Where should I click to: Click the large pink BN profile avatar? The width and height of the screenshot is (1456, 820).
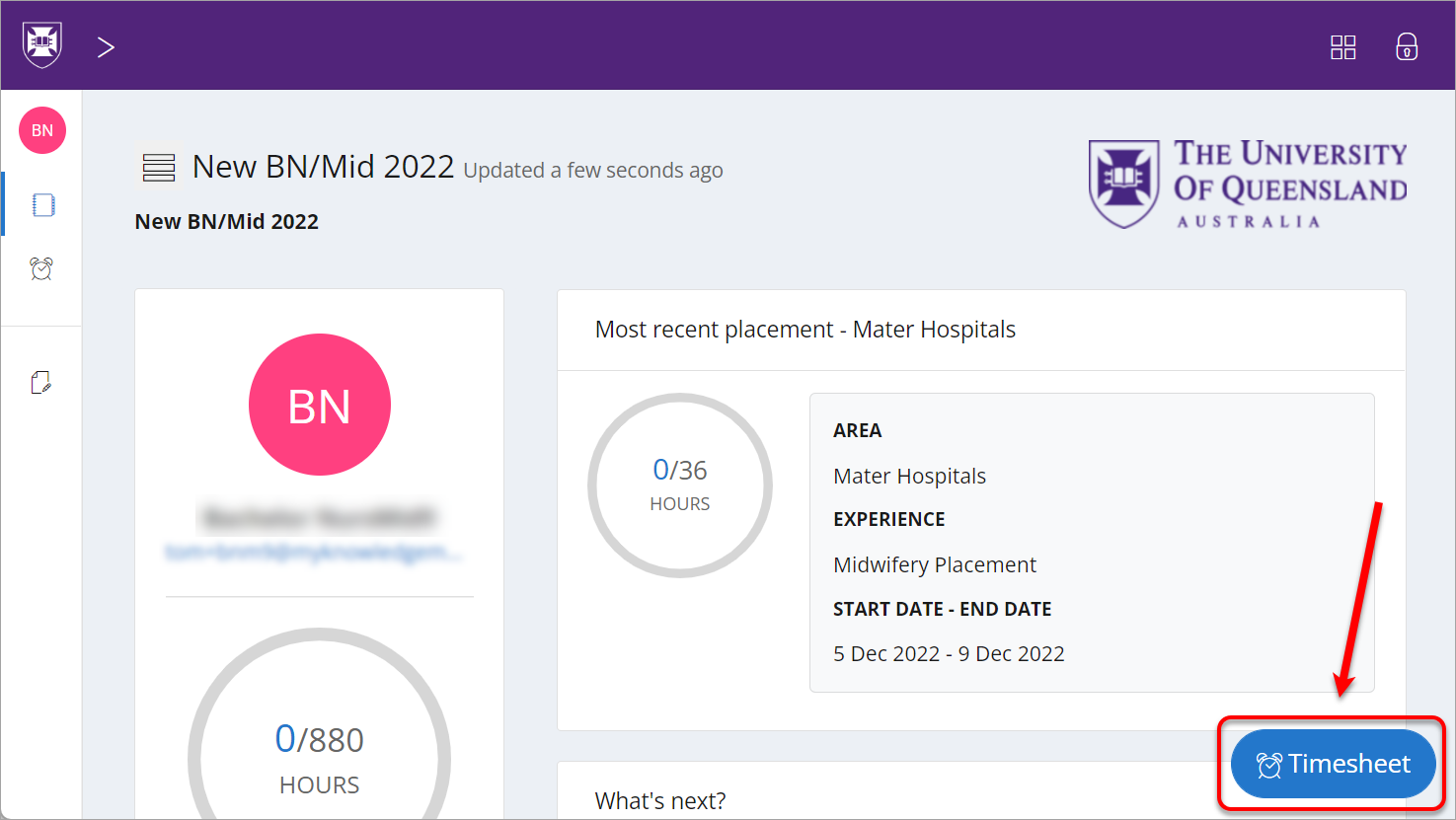[320, 405]
